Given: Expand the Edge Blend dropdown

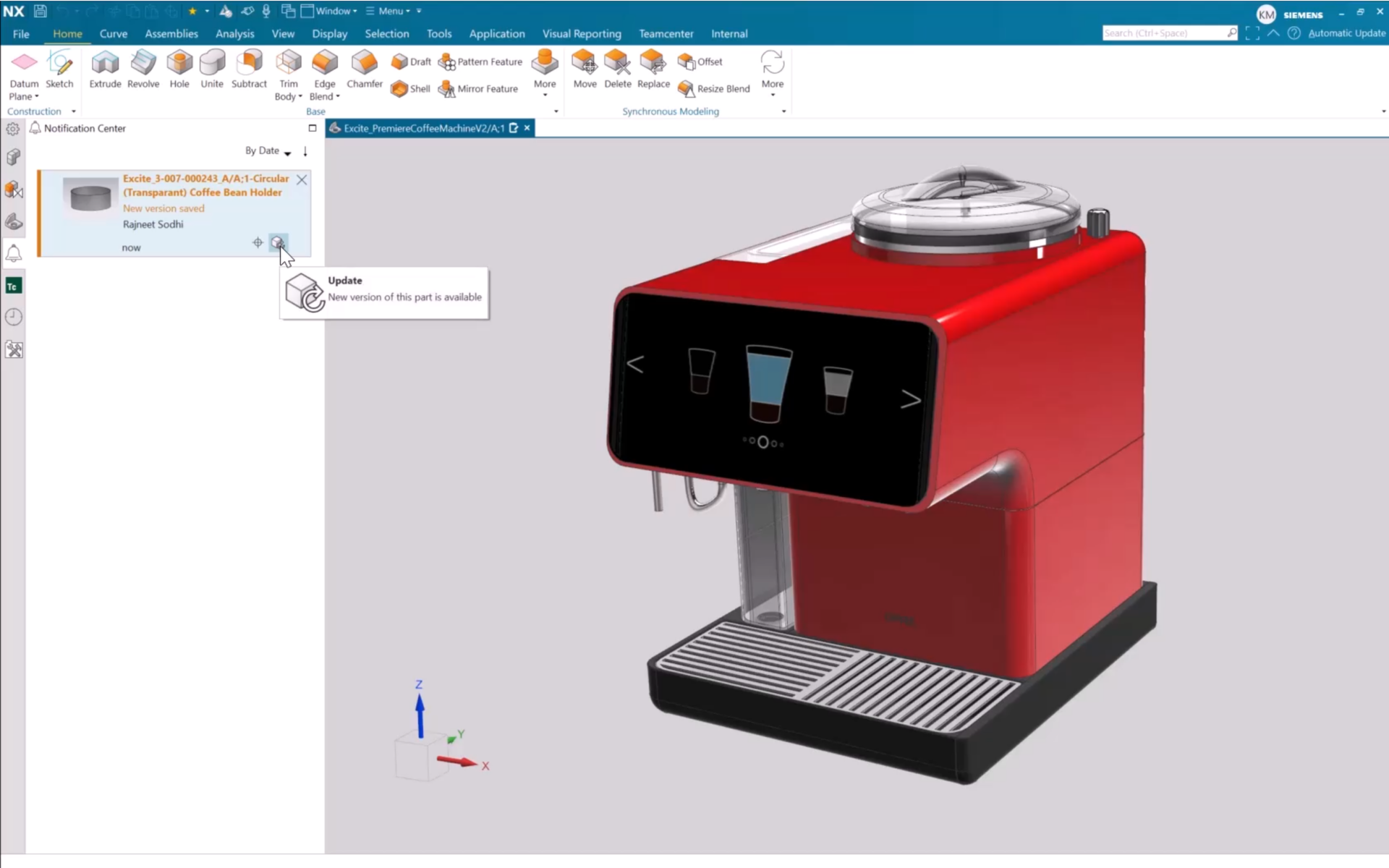Looking at the screenshot, I should coord(338,97).
